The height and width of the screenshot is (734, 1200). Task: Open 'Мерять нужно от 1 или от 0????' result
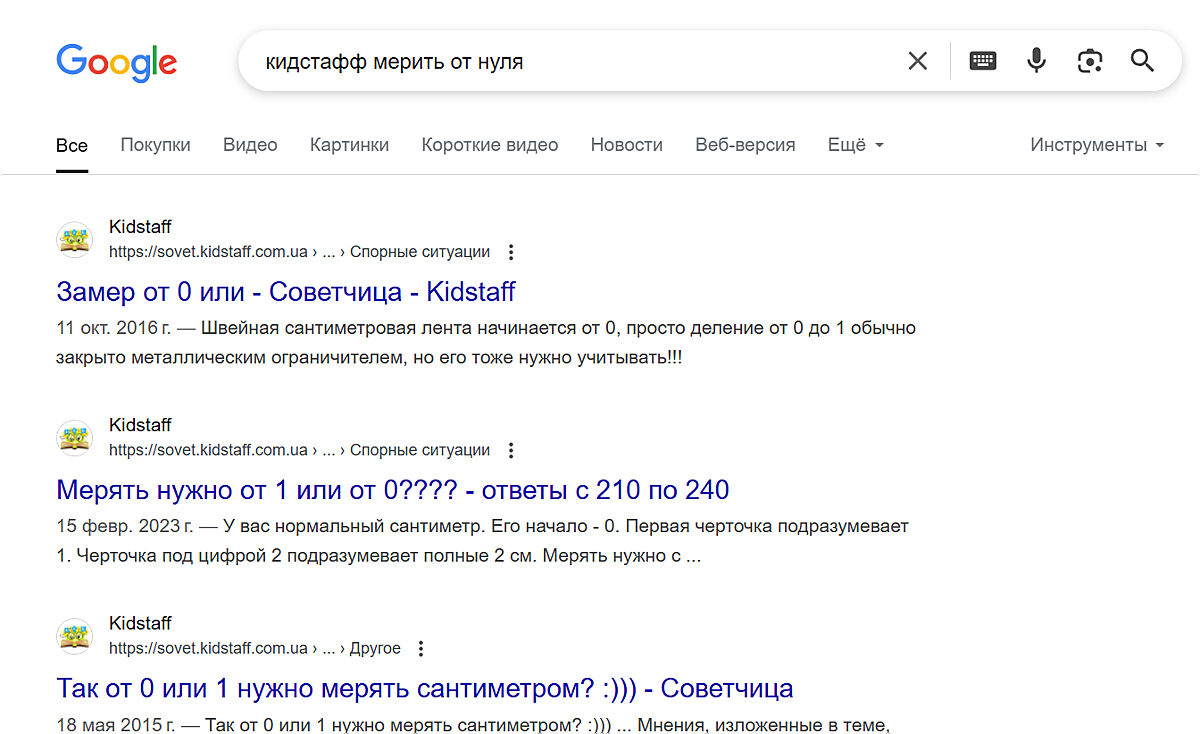coord(392,490)
